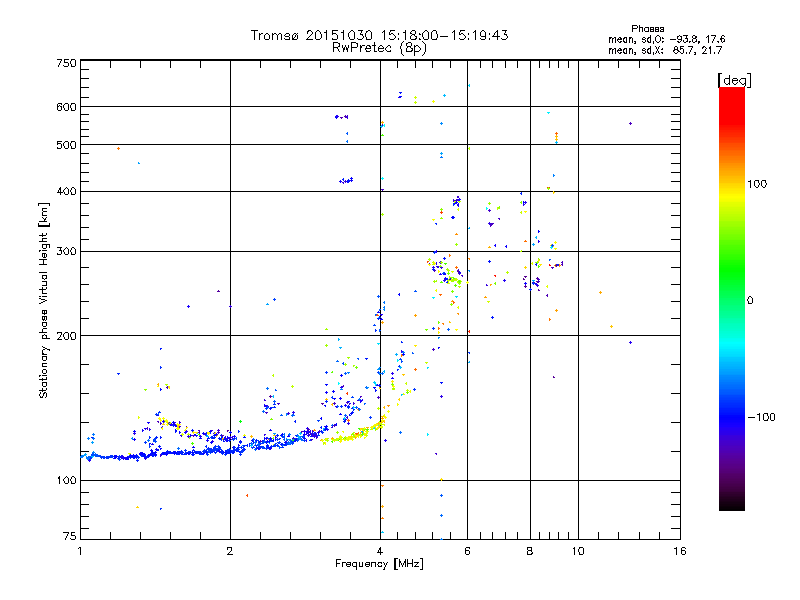Click the y-axis tick label '750'
Viewport: 800px width, 600px height.
pos(66,63)
